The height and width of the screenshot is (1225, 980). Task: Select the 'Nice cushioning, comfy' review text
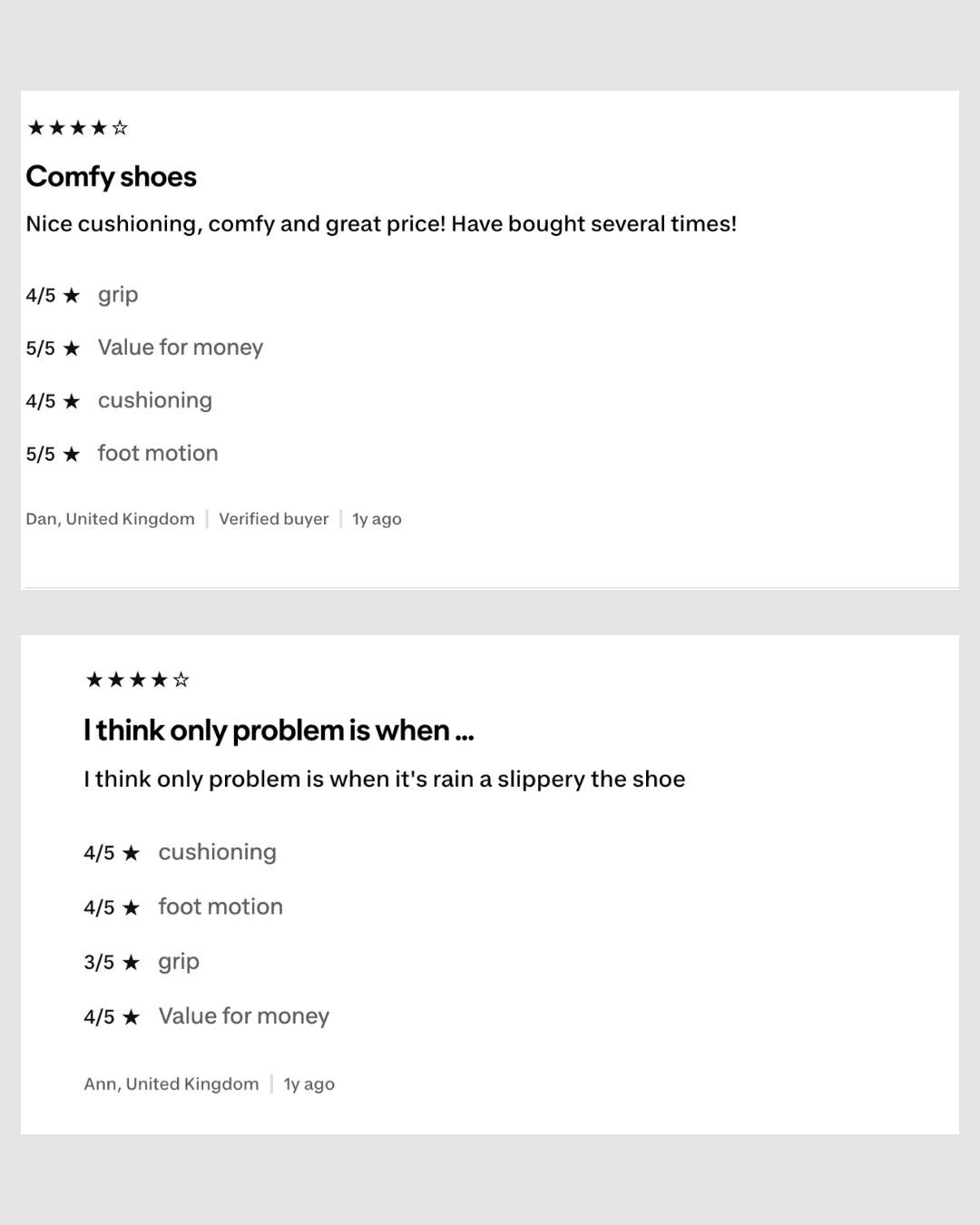click(381, 224)
